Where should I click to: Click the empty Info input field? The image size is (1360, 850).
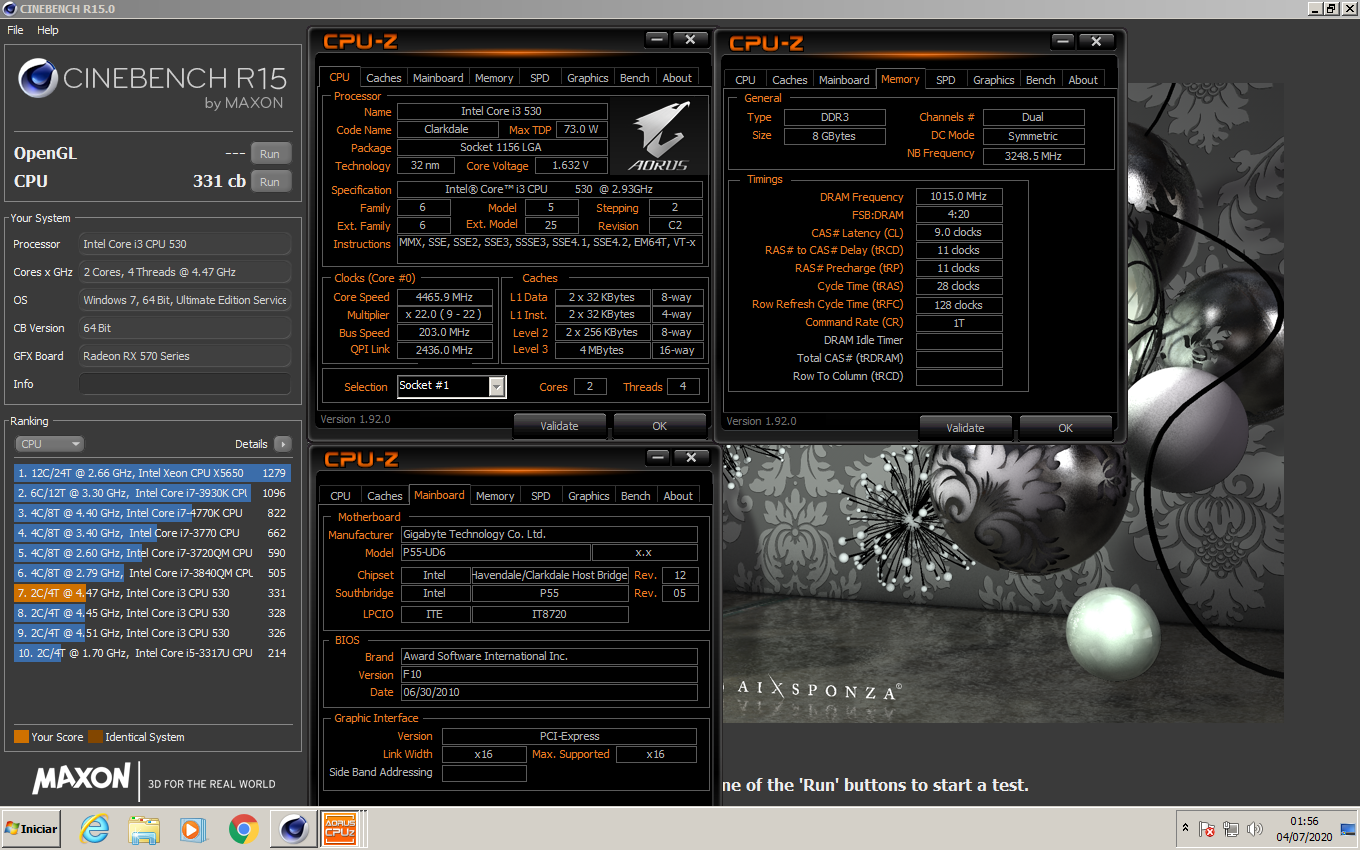[185, 384]
